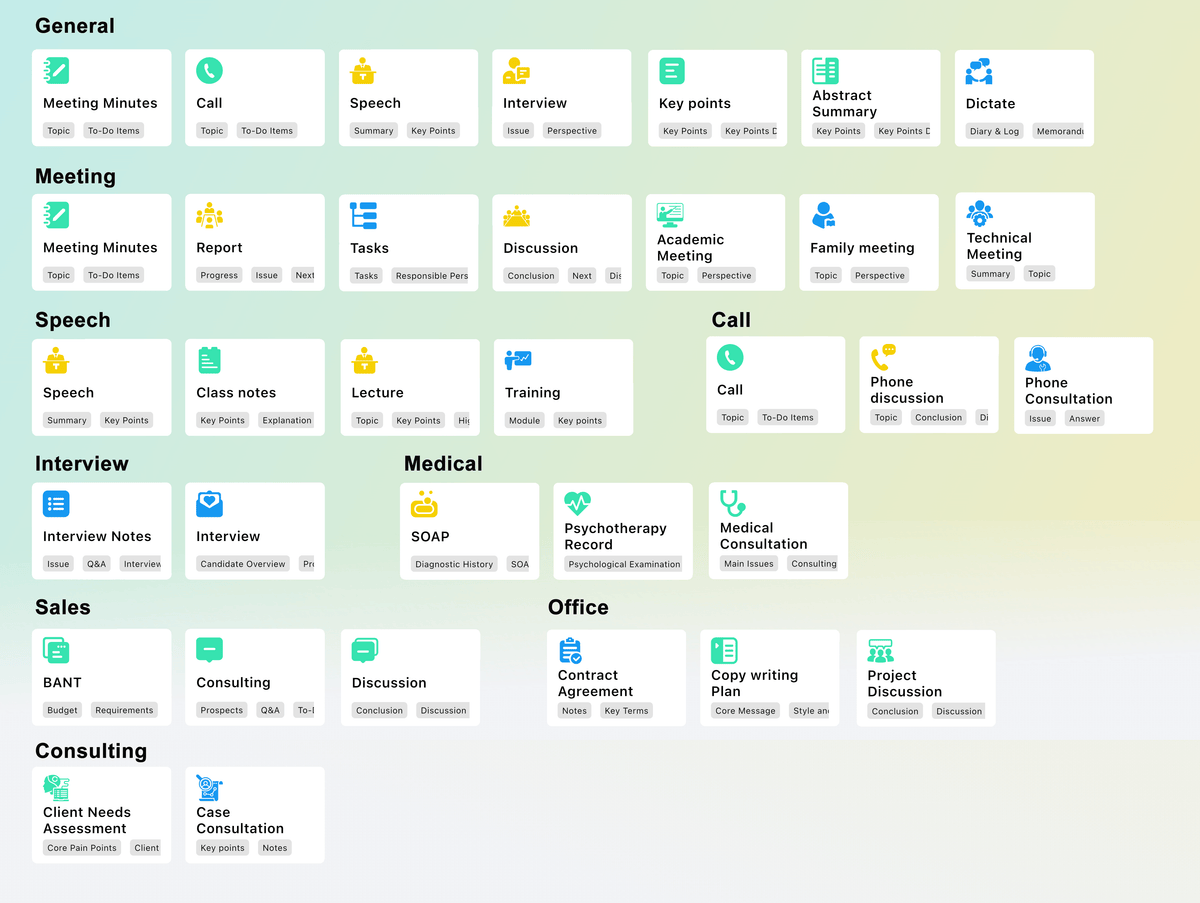Click the Training presenter icon
The image size is (1200, 903).
[x=518, y=360]
